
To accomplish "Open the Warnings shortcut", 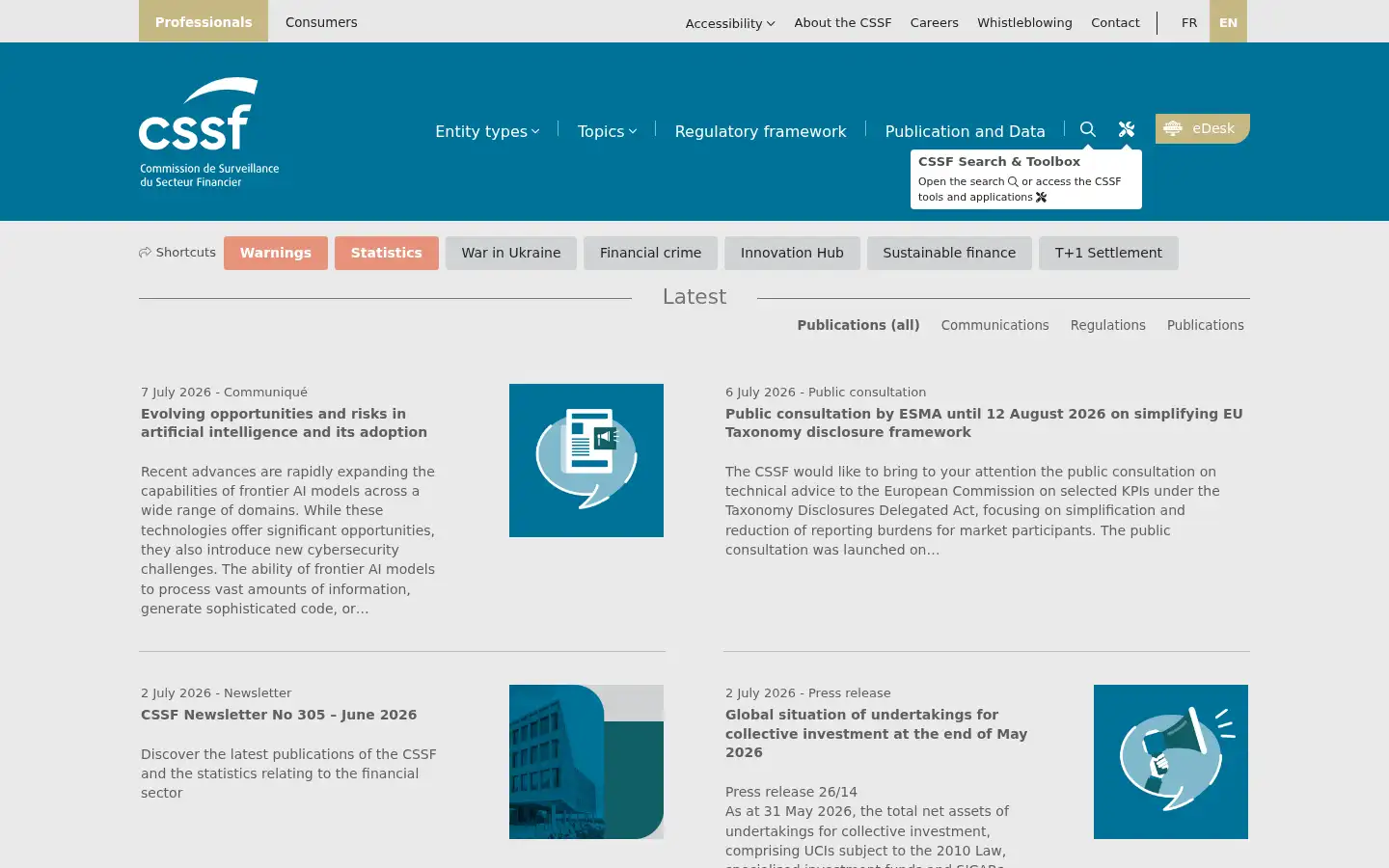I will [x=276, y=253].
